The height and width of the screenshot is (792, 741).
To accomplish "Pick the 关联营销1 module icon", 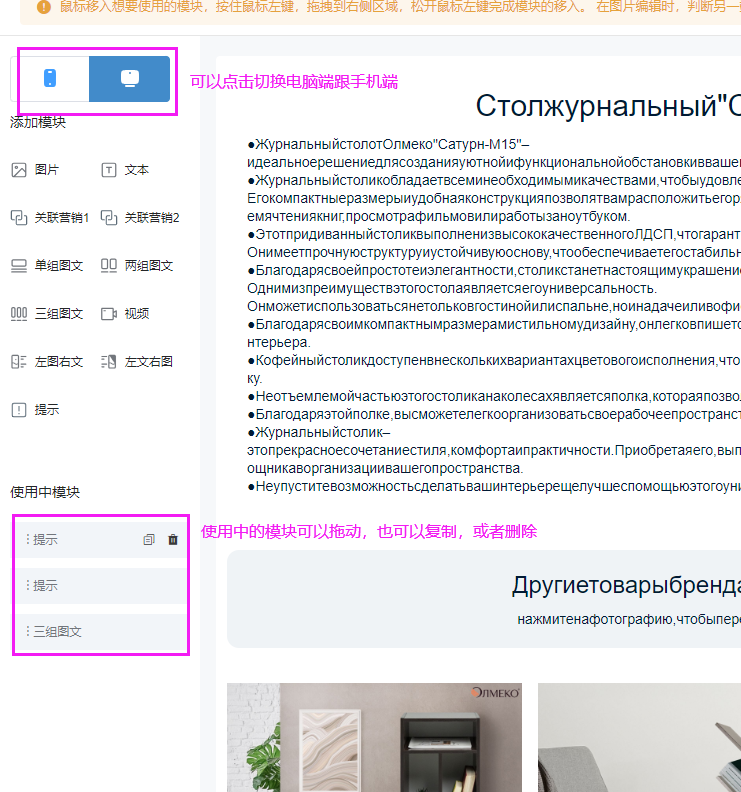I will [19, 218].
